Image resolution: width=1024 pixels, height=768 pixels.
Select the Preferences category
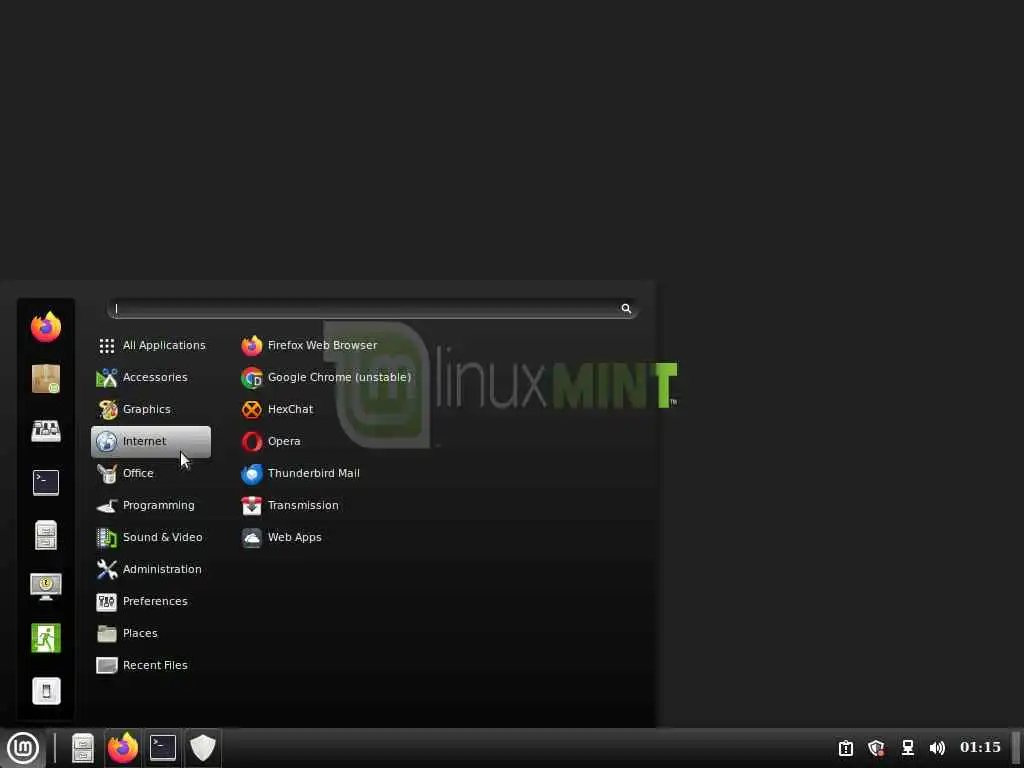coord(151,601)
